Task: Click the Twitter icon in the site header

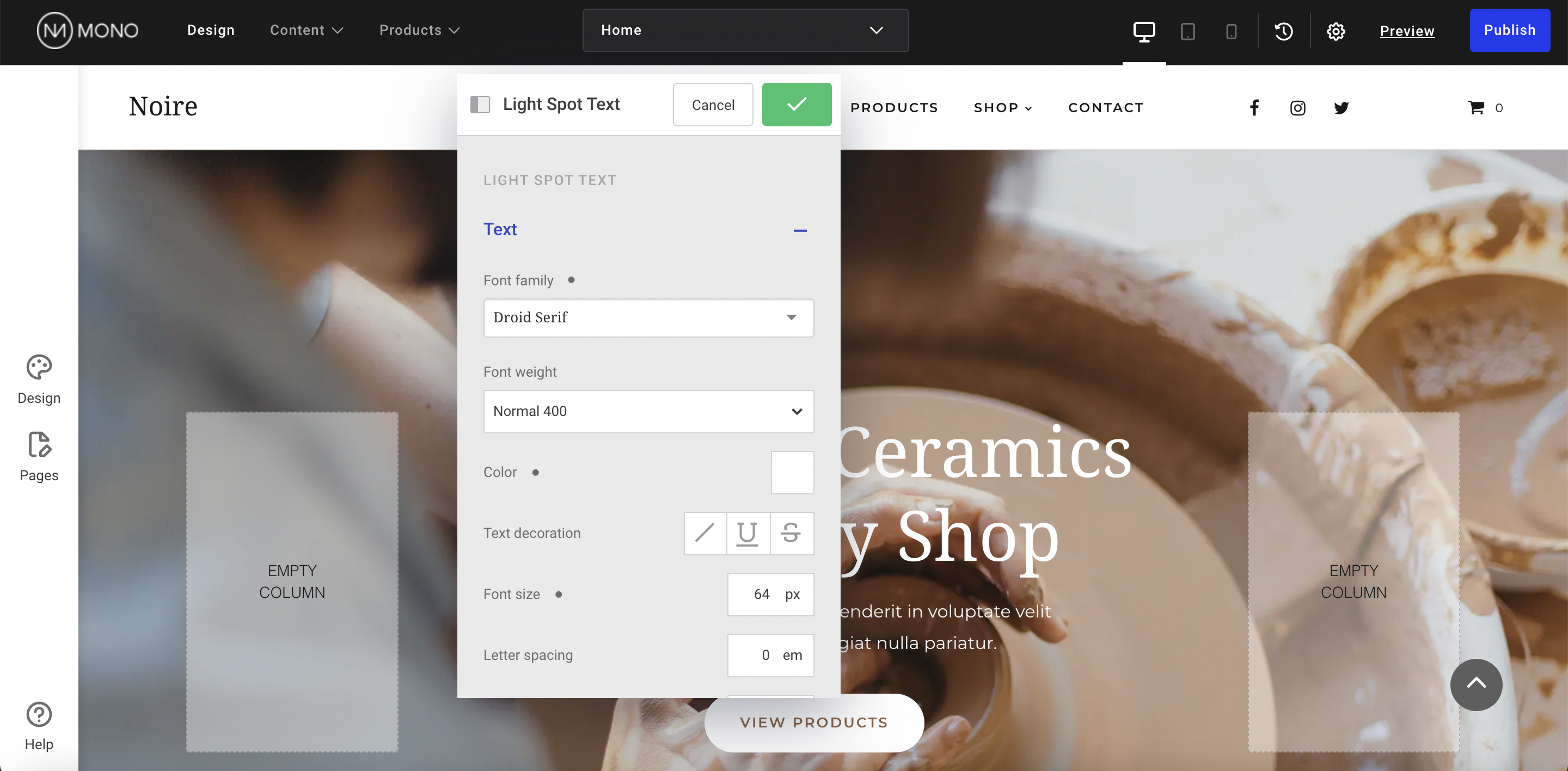Action: (x=1341, y=108)
